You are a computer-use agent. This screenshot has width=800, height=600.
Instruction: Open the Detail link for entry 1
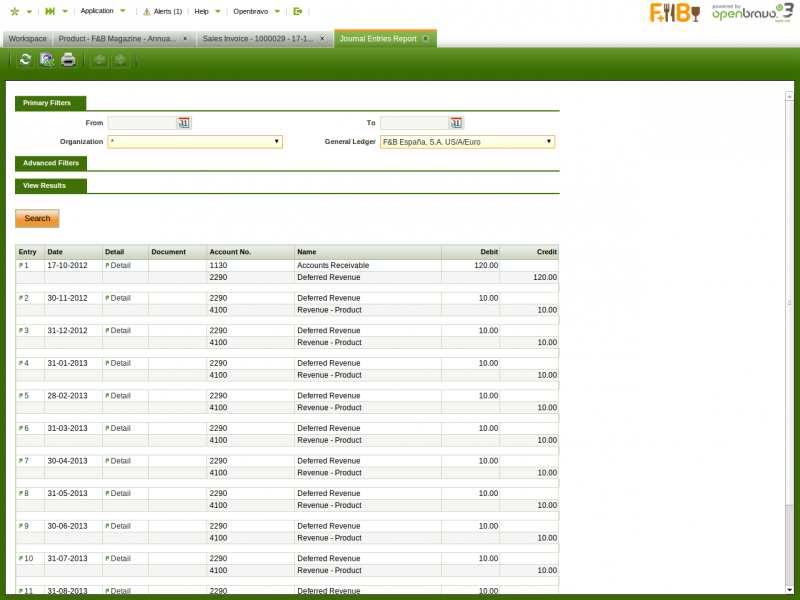(120, 266)
